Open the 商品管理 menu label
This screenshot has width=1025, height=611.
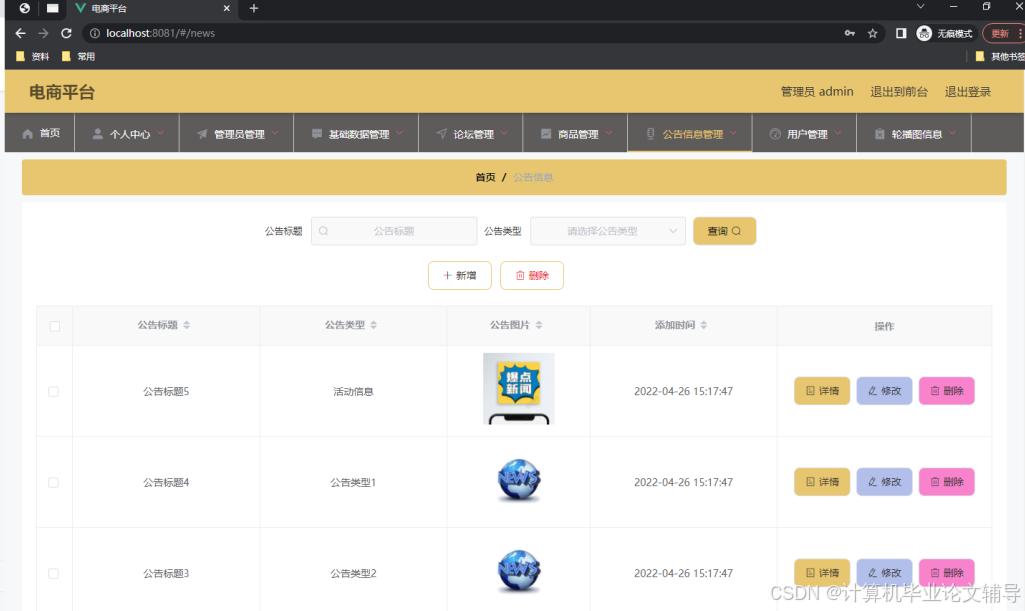coord(579,134)
